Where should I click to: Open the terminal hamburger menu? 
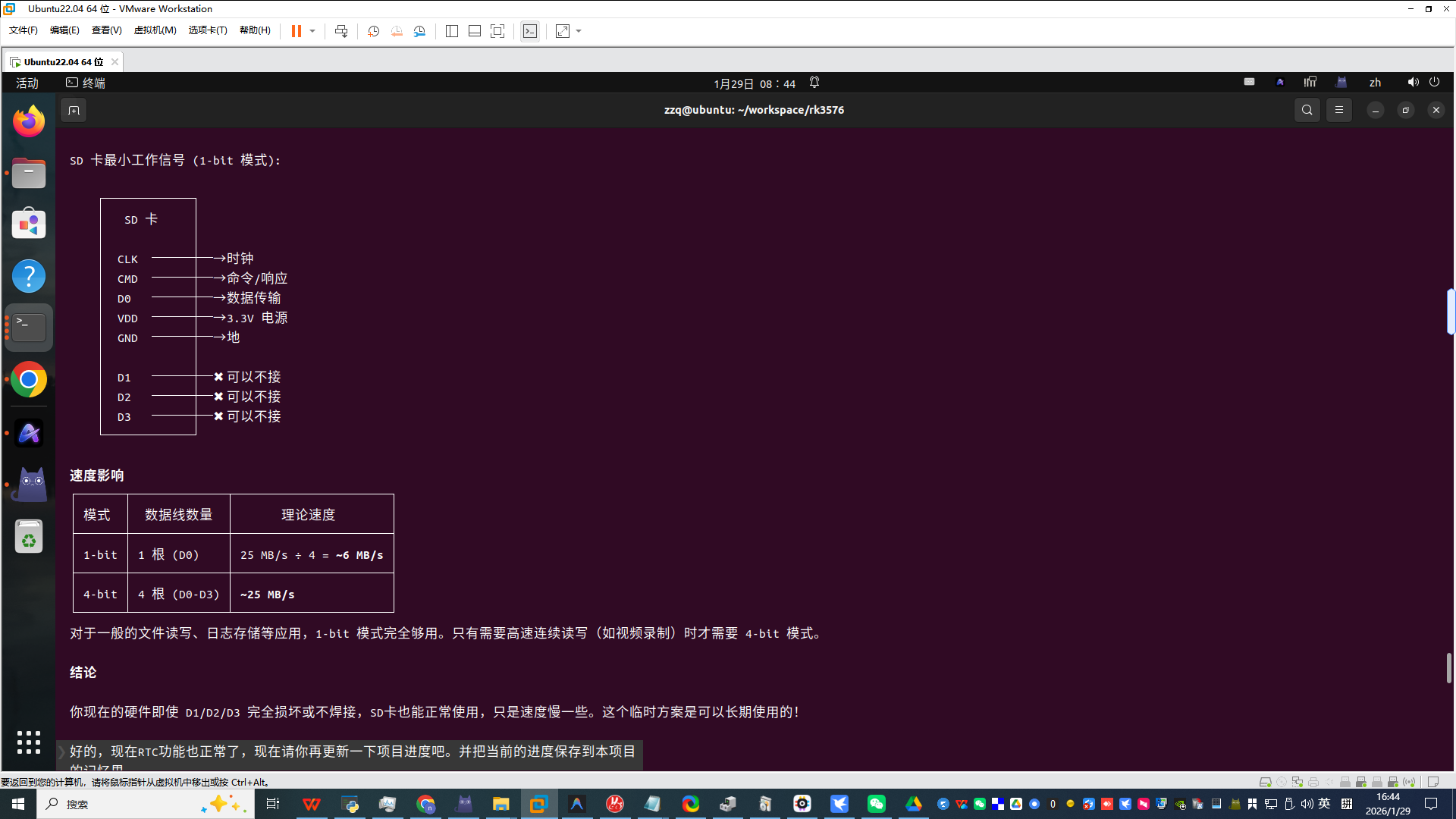click(1339, 110)
